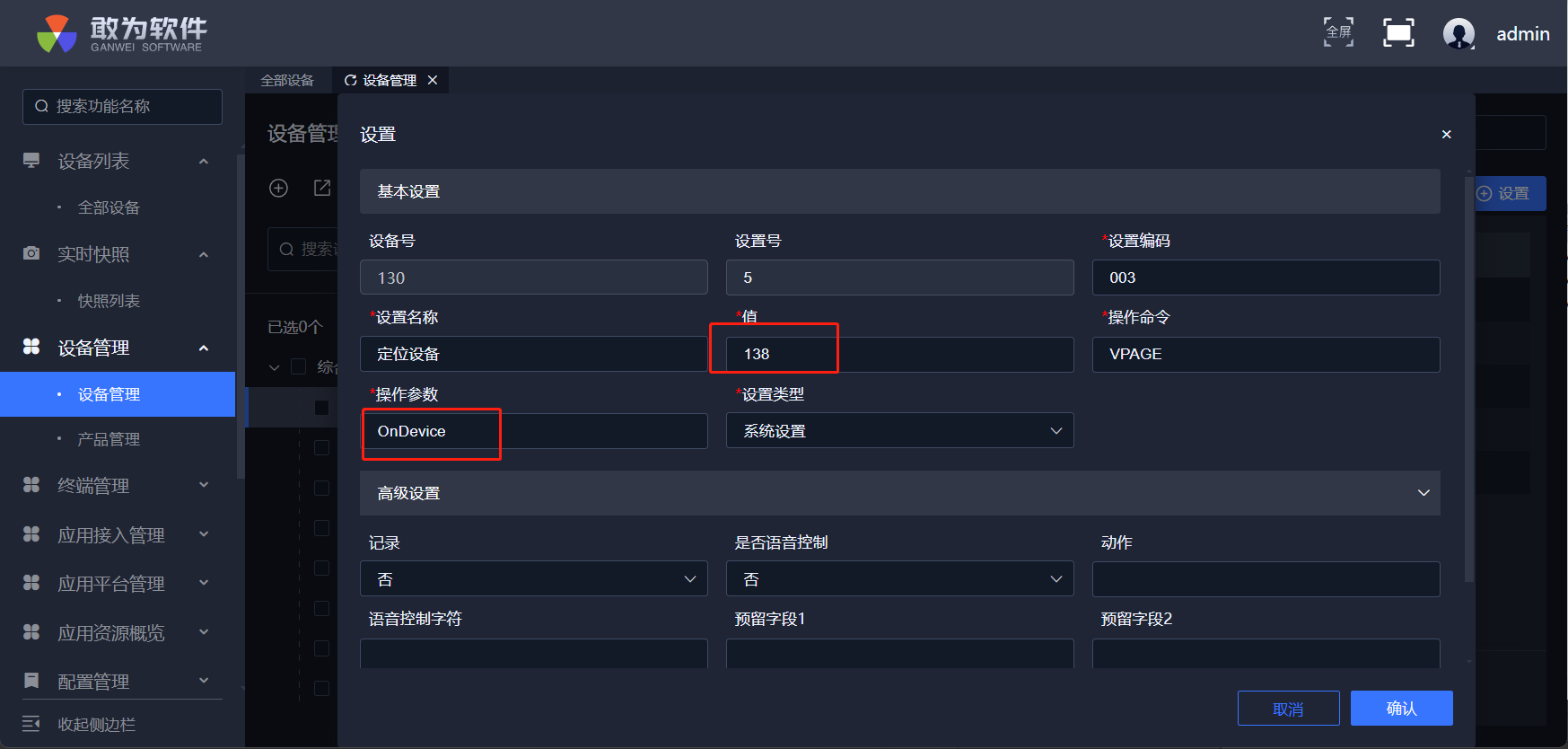Check the first row checkbox in device list

point(321,408)
